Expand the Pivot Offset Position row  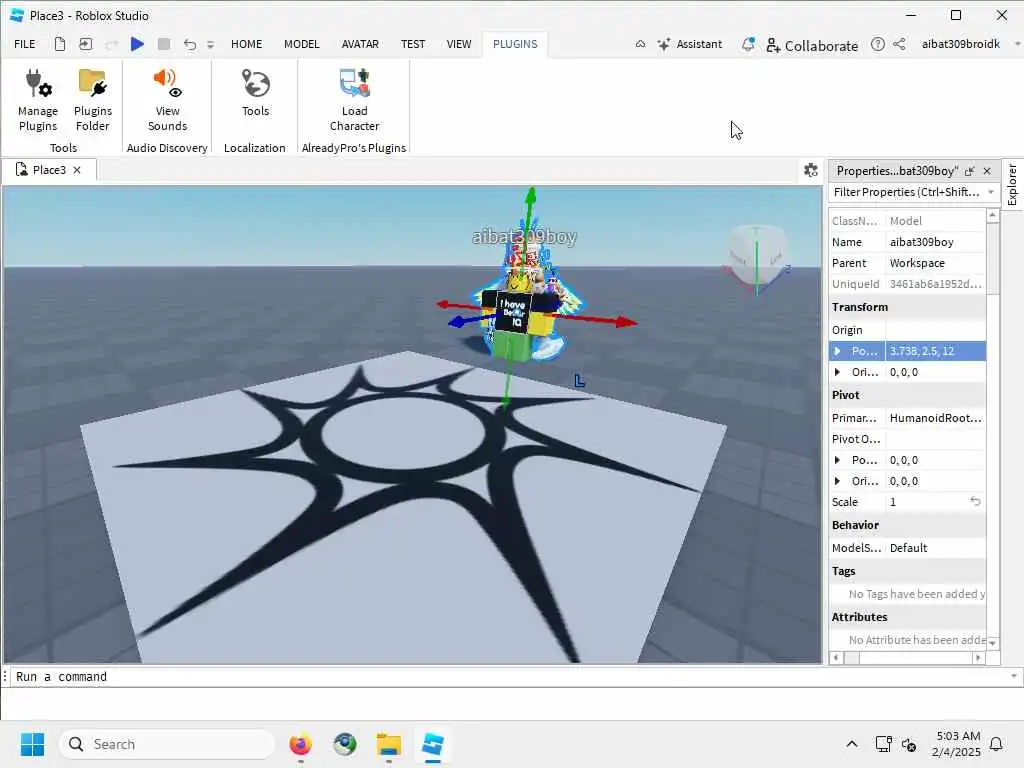point(837,460)
